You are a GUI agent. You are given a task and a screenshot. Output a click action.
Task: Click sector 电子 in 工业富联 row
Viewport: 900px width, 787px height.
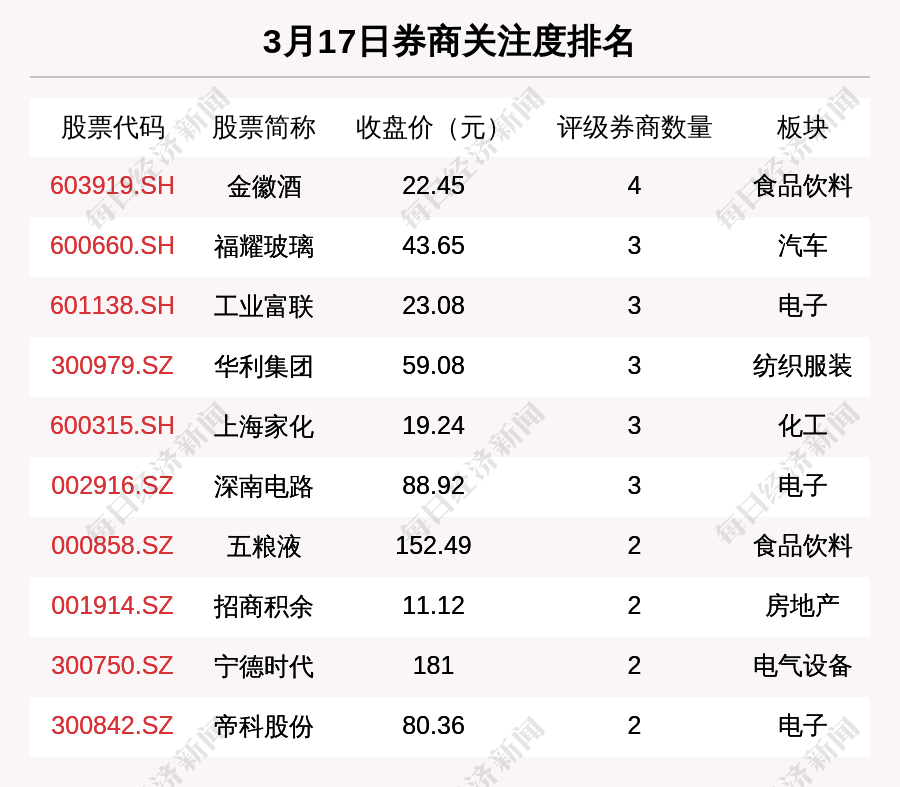(802, 306)
